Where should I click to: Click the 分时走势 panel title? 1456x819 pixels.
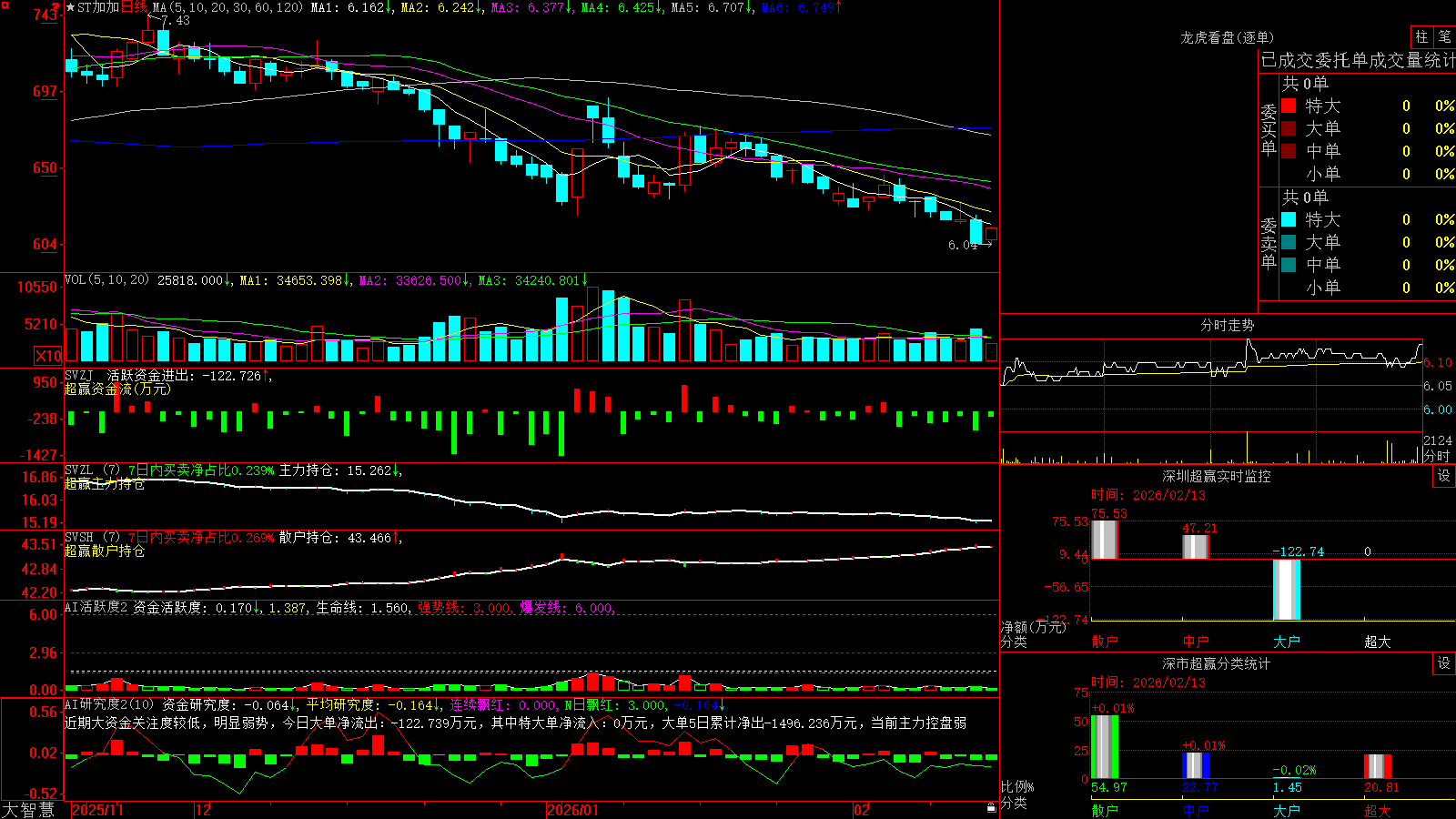point(1228,325)
